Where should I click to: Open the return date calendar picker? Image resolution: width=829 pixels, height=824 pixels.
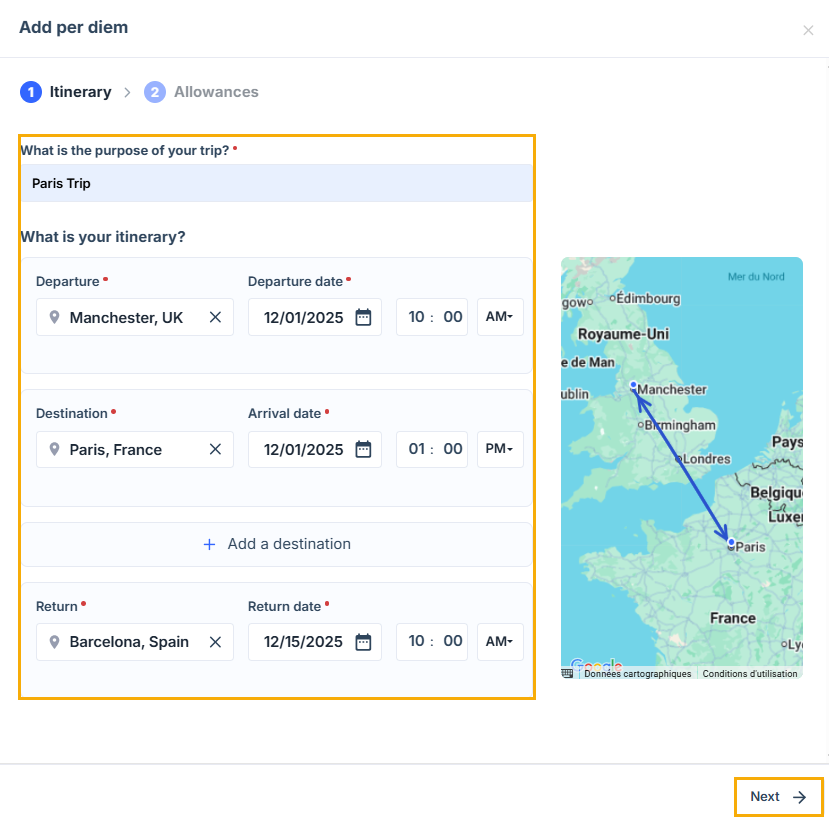tap(363, 642)
